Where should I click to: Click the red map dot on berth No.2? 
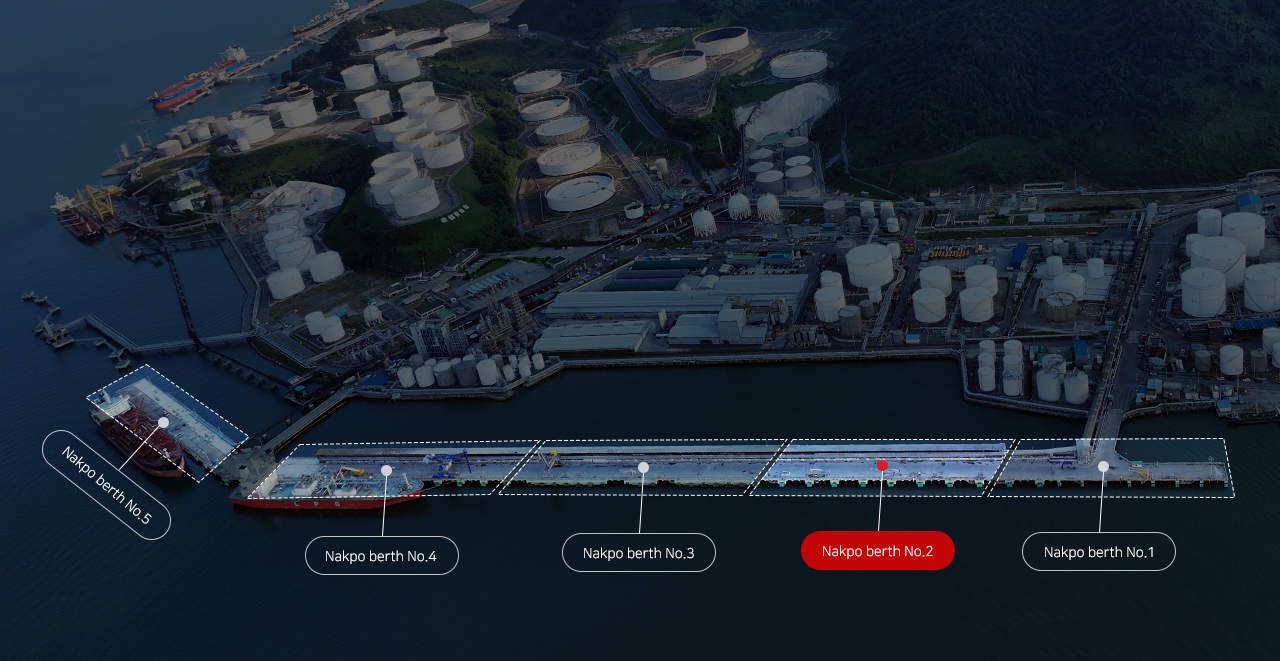click(882, 465)
